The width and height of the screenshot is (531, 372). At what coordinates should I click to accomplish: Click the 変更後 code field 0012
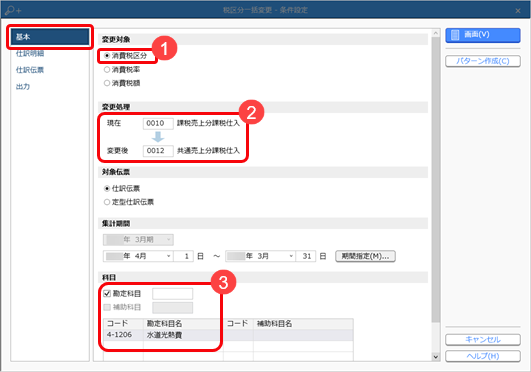click(x=158, y=151)
